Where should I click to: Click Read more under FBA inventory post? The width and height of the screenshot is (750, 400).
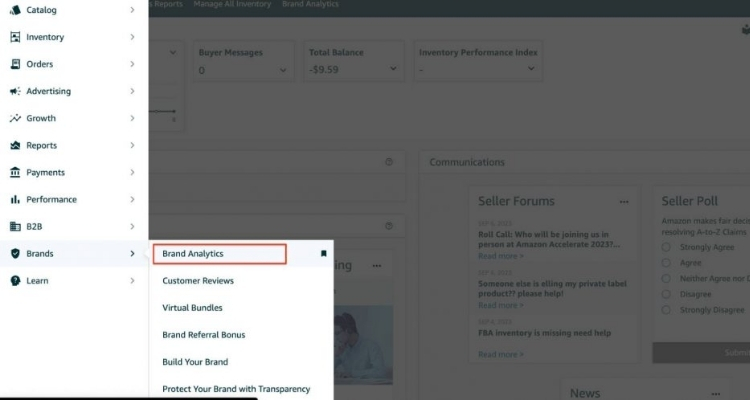(501, 355)
